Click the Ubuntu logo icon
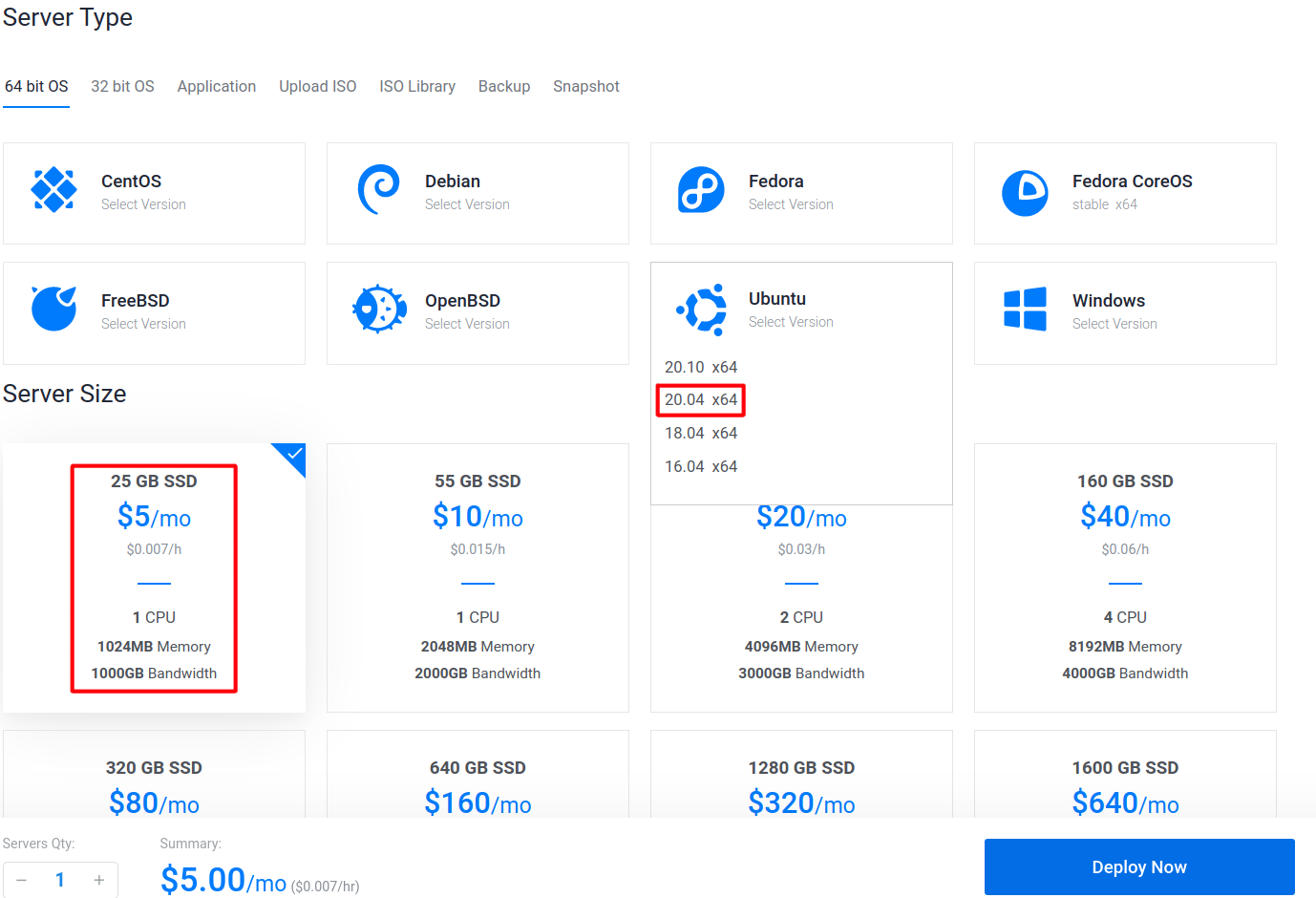The image size is (1316, 898). (x=702, y=310)
